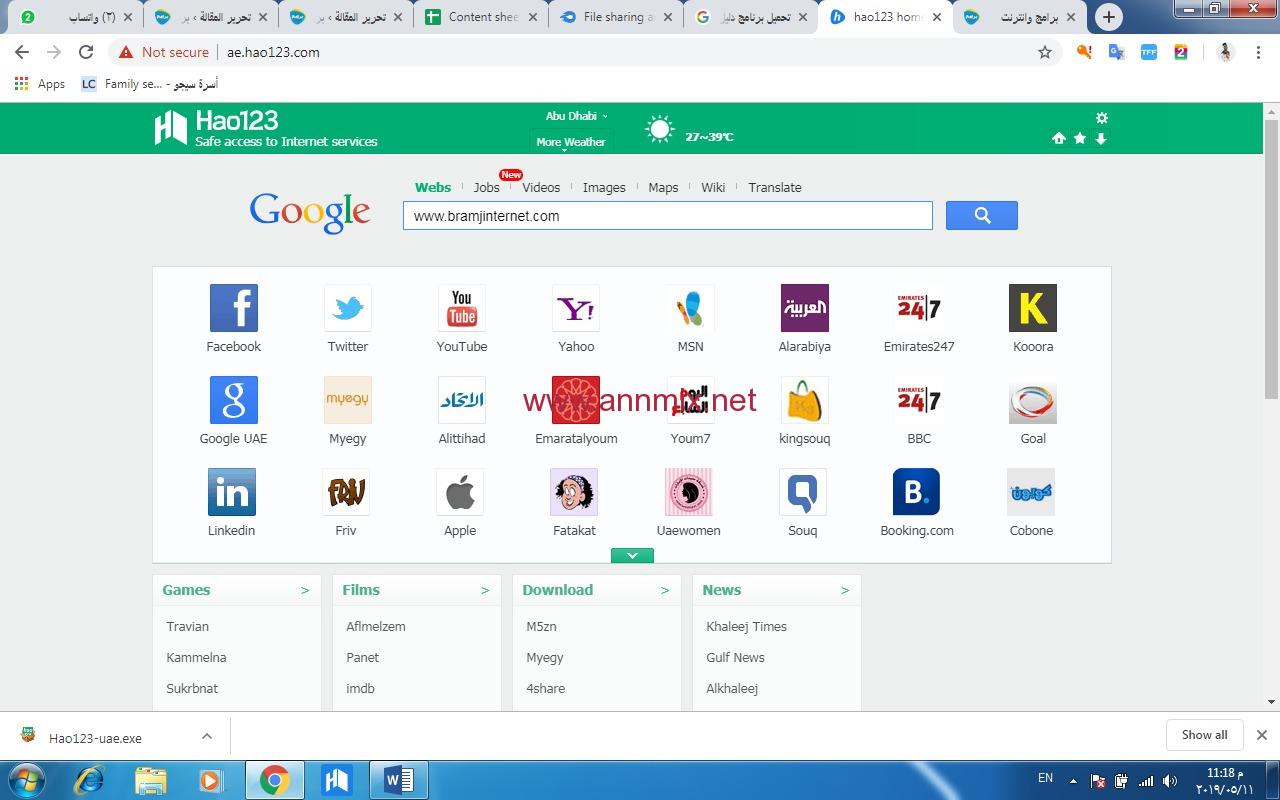The image size is (1280, 800).
Task: Open Chrome's three-dot menu
Action: click(1259, 52)
